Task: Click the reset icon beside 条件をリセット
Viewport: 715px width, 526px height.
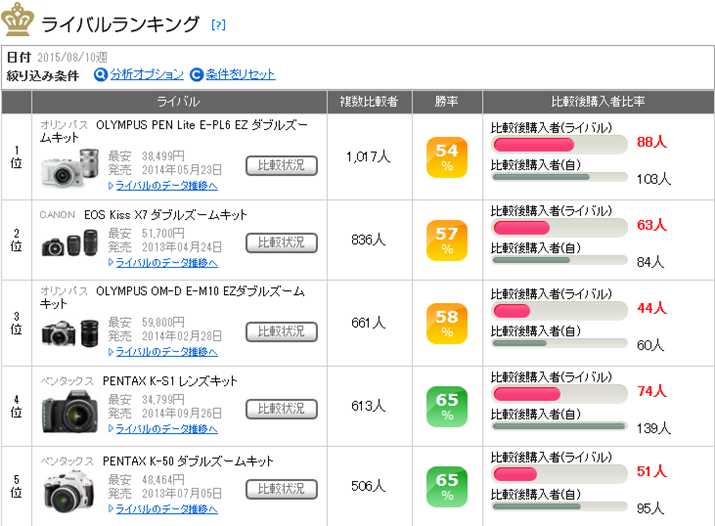Action: coord(197,74)
